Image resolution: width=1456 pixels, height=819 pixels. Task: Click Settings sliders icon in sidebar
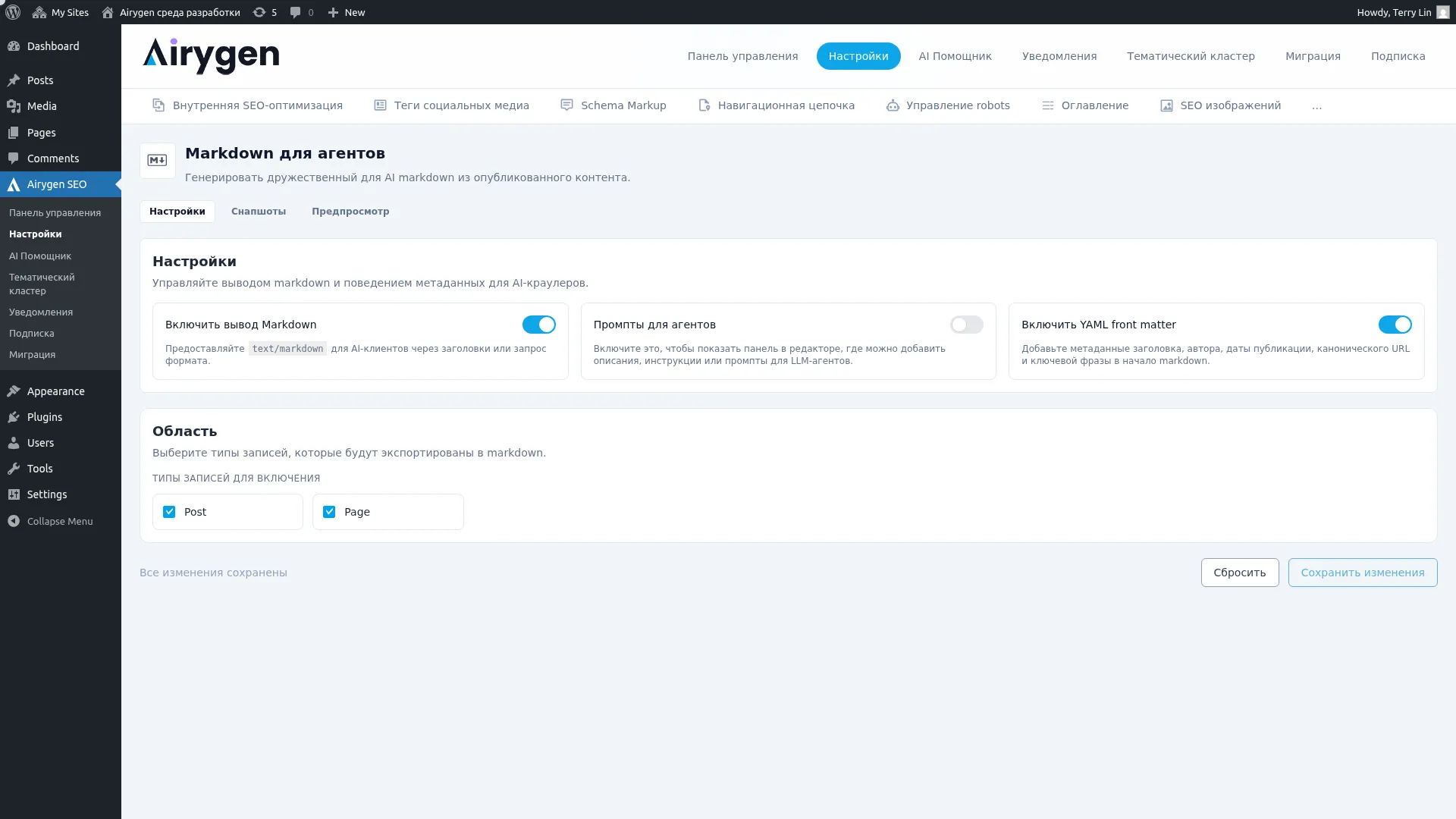(14, 494)
